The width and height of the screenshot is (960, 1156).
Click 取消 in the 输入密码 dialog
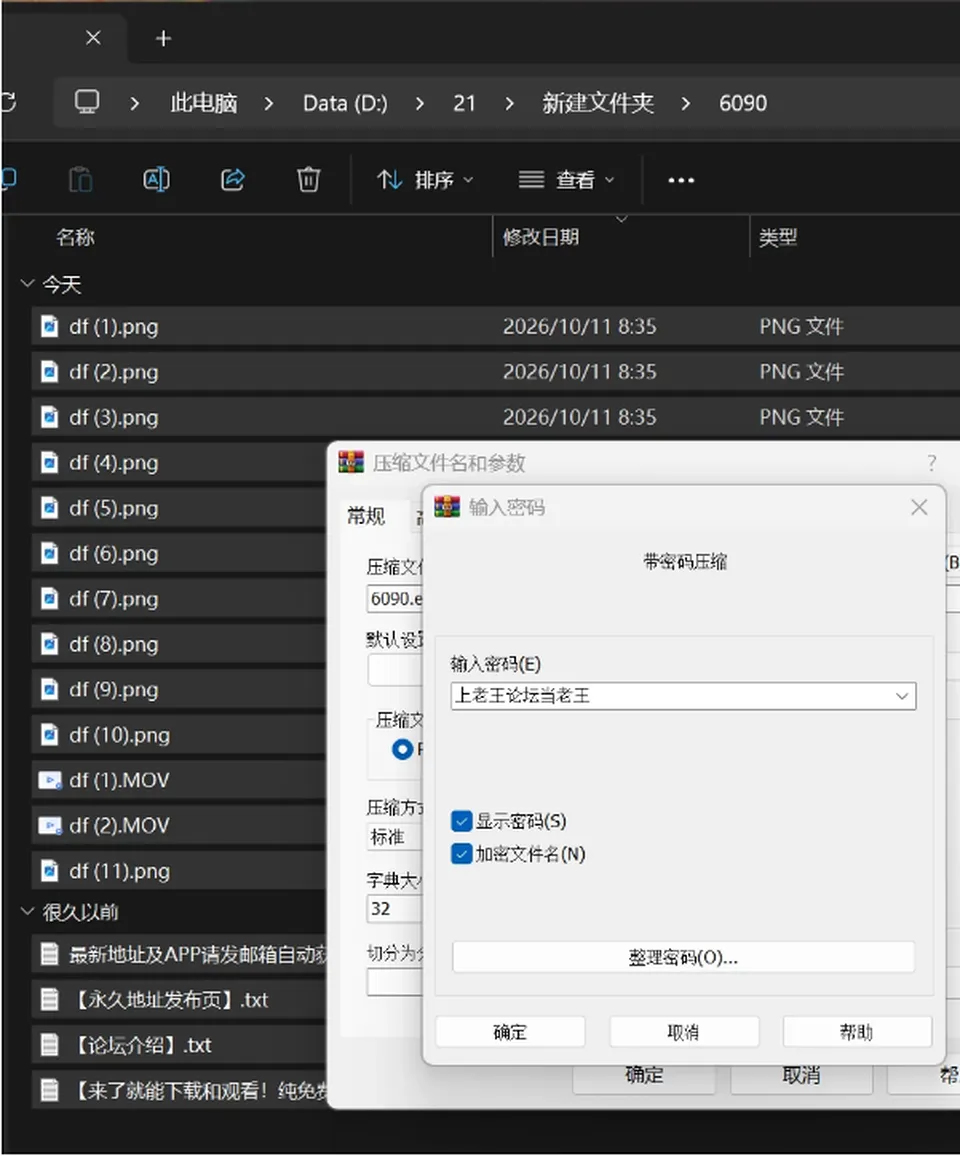pyautogui.click(x=684, y=1031)
